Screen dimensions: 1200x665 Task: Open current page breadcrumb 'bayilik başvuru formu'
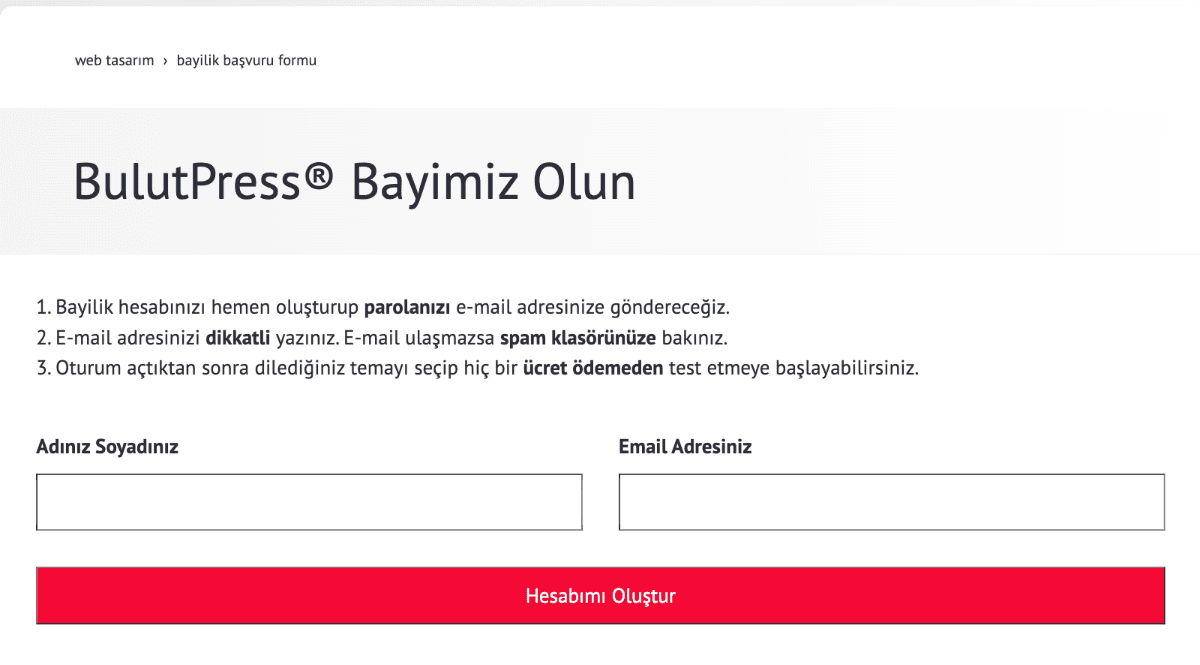pyautogui.click(x=246, y=60)
